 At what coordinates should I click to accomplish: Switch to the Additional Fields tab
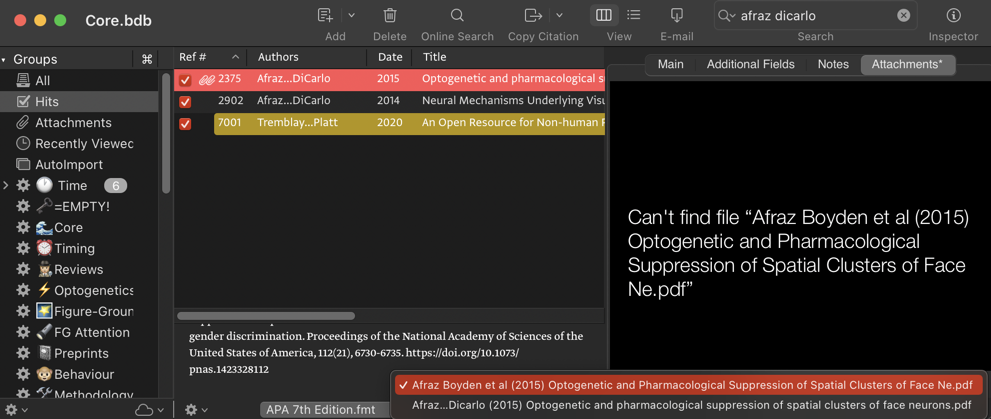point(750,64)
